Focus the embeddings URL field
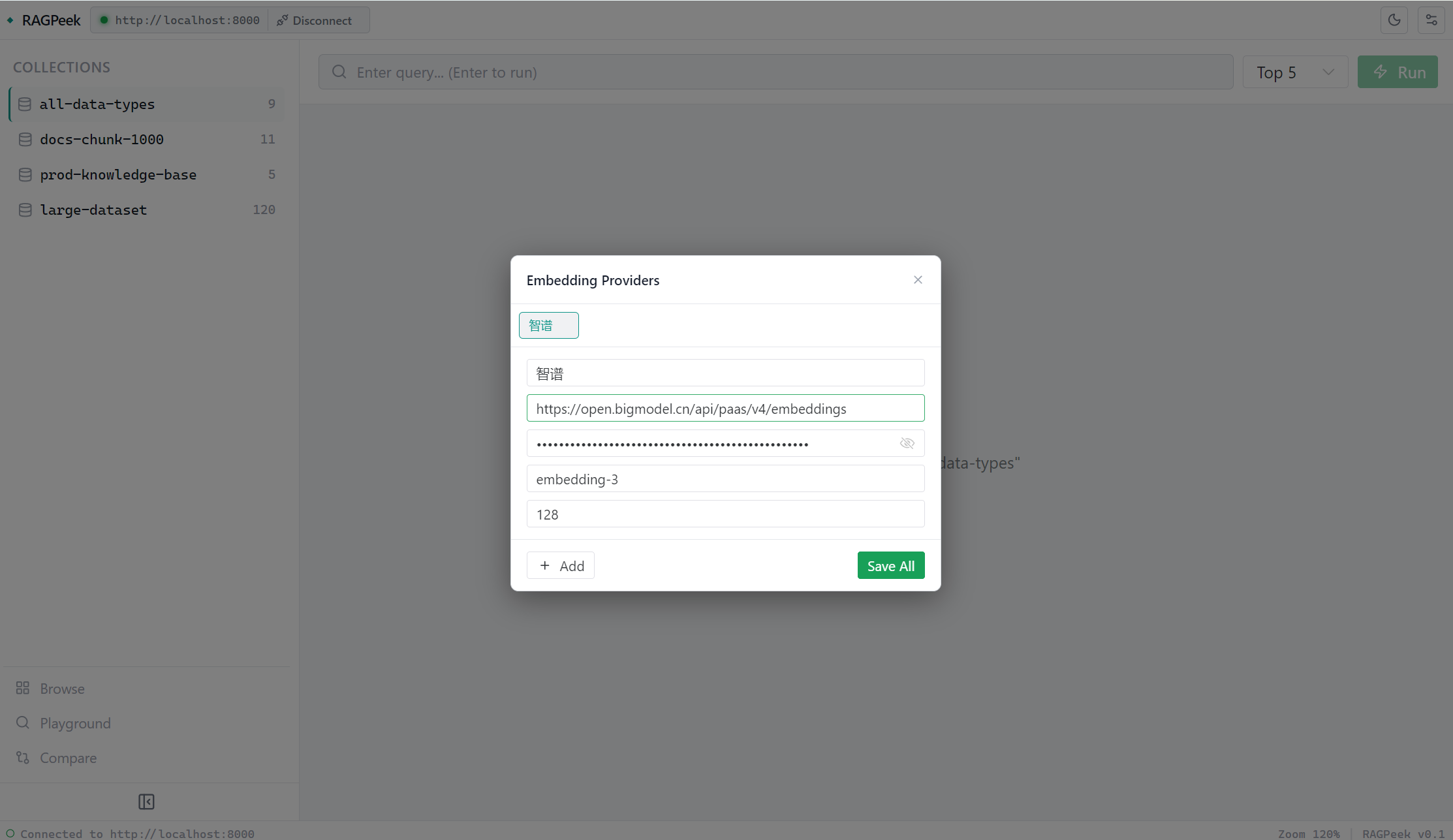Image resolution: width=1453 pixels, height=840 pixels. (726, 408)
